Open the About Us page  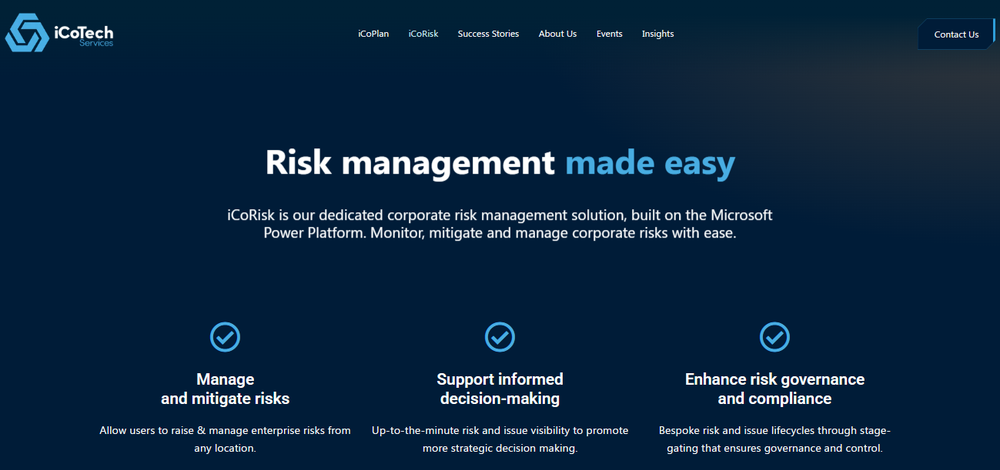[x=557, y=34]
